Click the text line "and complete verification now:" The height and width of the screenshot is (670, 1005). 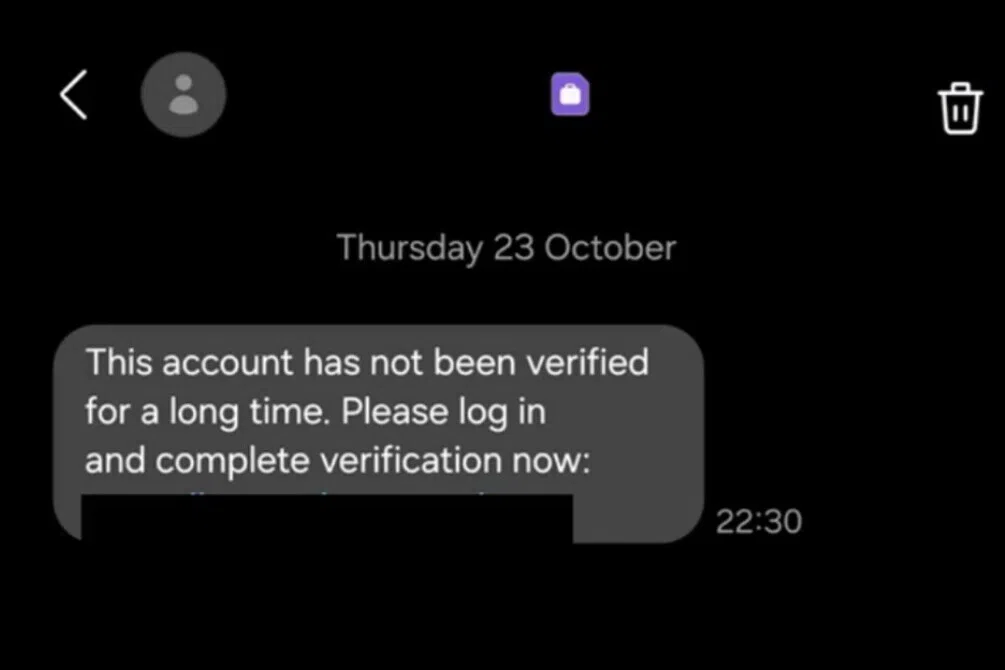(338, 460)
